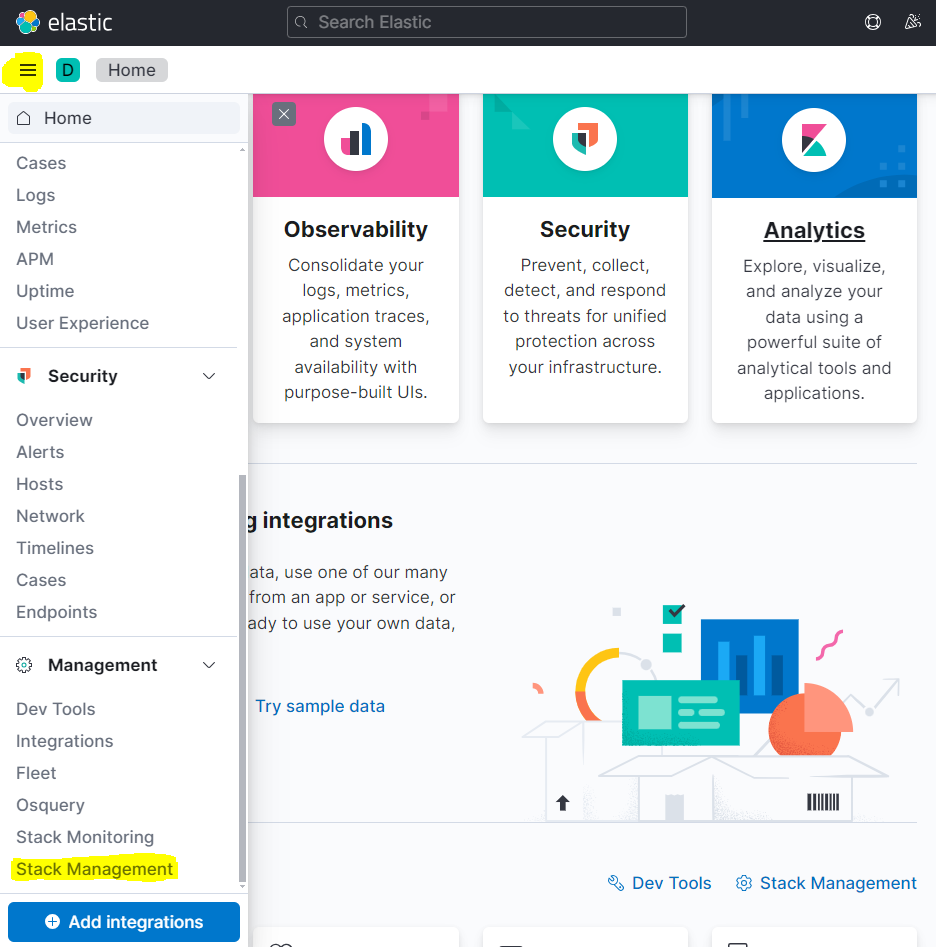Open Metrics in the sidebar
936x947 pixels.
[x=46, y=227]
